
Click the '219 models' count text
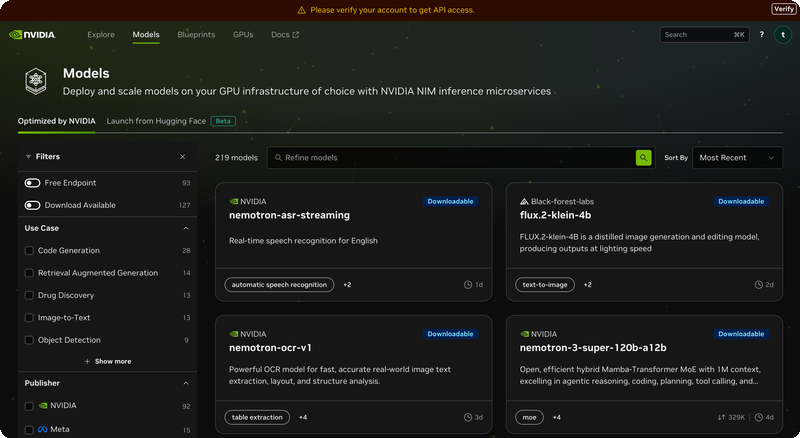(x=236, y=158)
